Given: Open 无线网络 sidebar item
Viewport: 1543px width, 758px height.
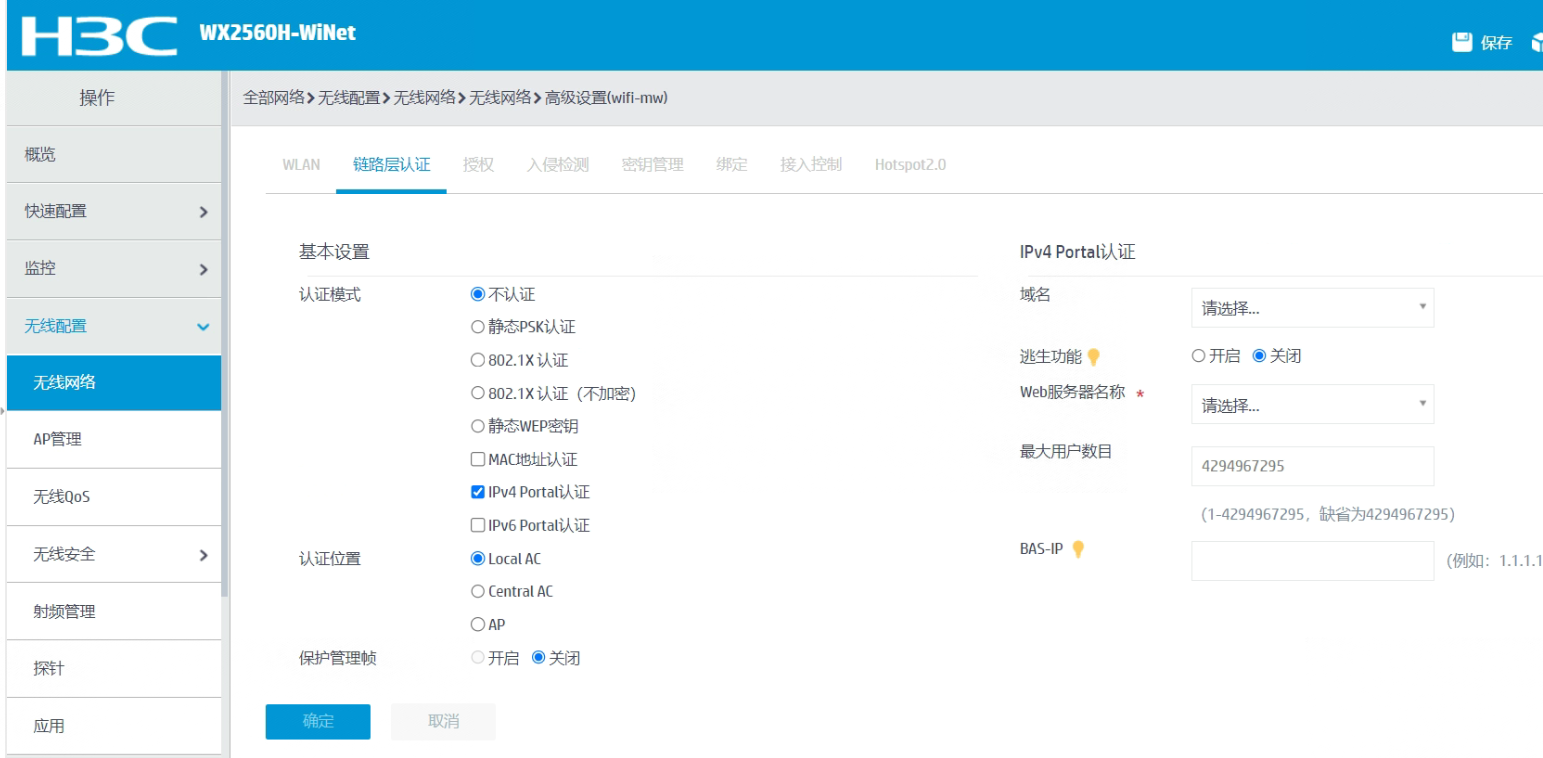Looking at the screenshot, I should [x=113, y=382].
